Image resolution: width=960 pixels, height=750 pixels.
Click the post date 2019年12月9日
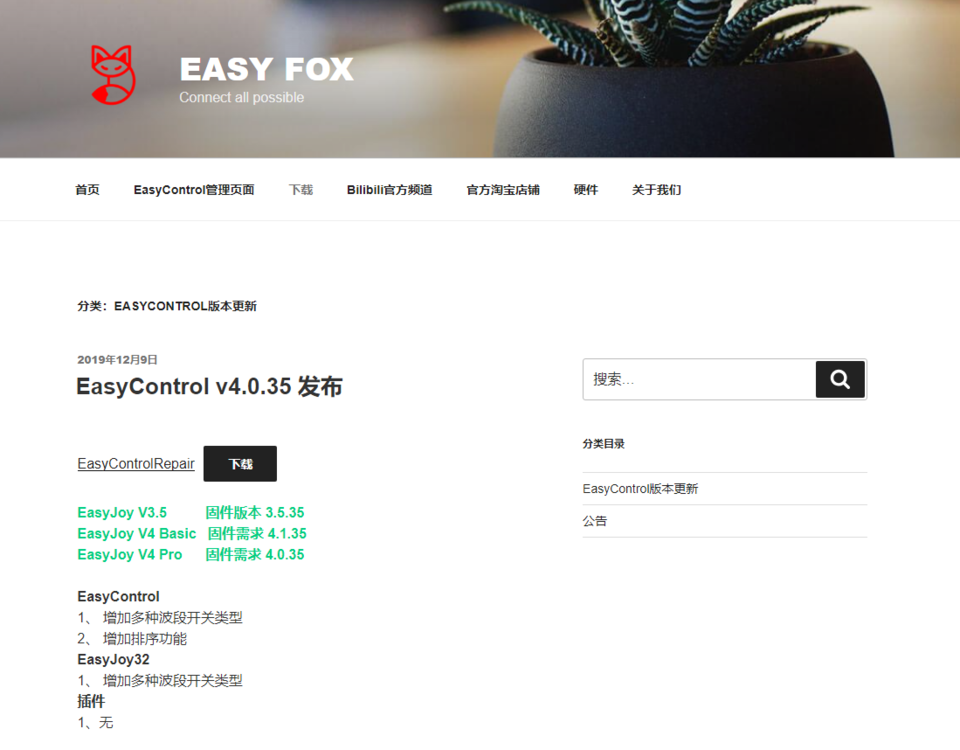pyautogui.click(x=117, y=360)
